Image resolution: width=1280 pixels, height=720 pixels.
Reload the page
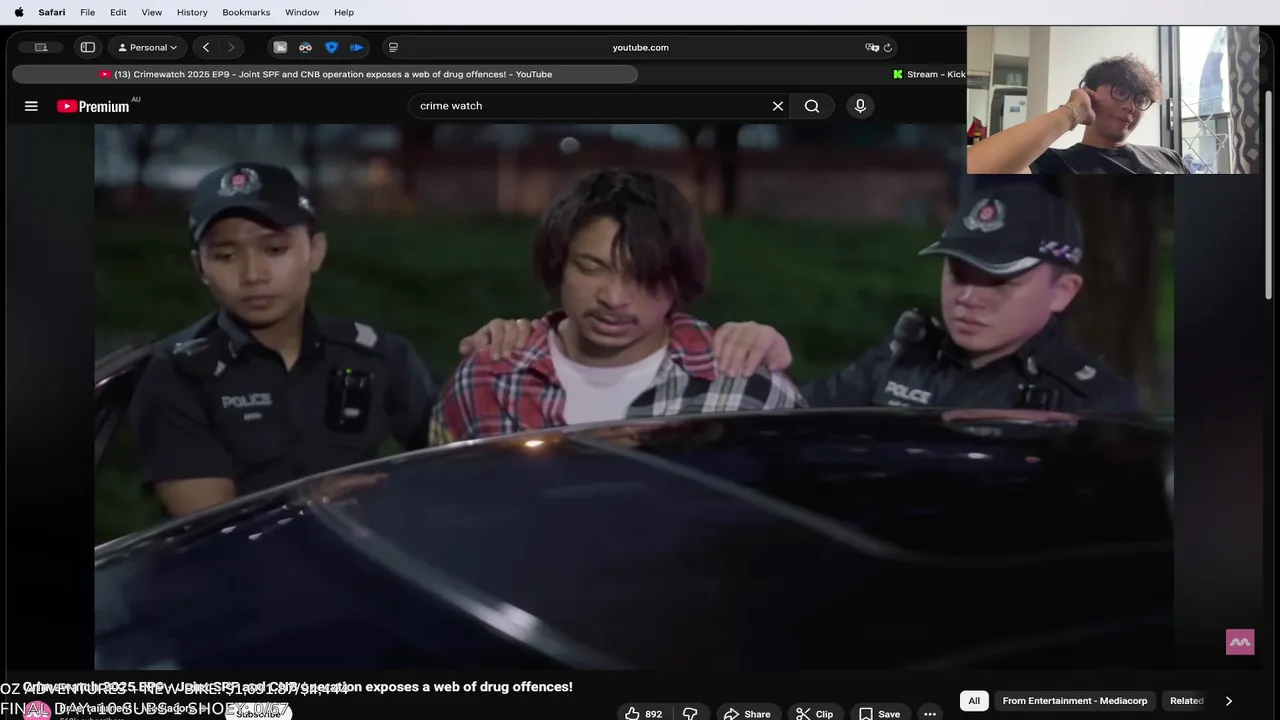click(887, 47)
